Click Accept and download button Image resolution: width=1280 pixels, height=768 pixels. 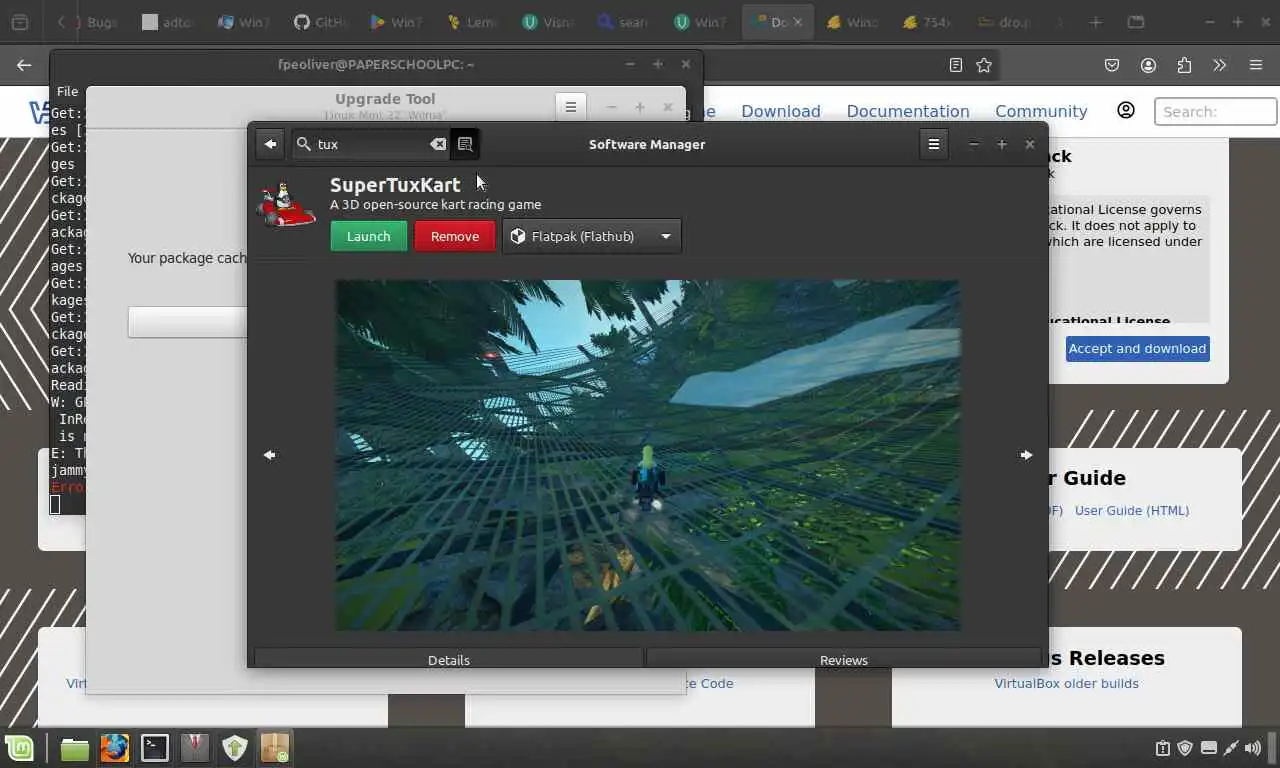(x=1138, y=348)
